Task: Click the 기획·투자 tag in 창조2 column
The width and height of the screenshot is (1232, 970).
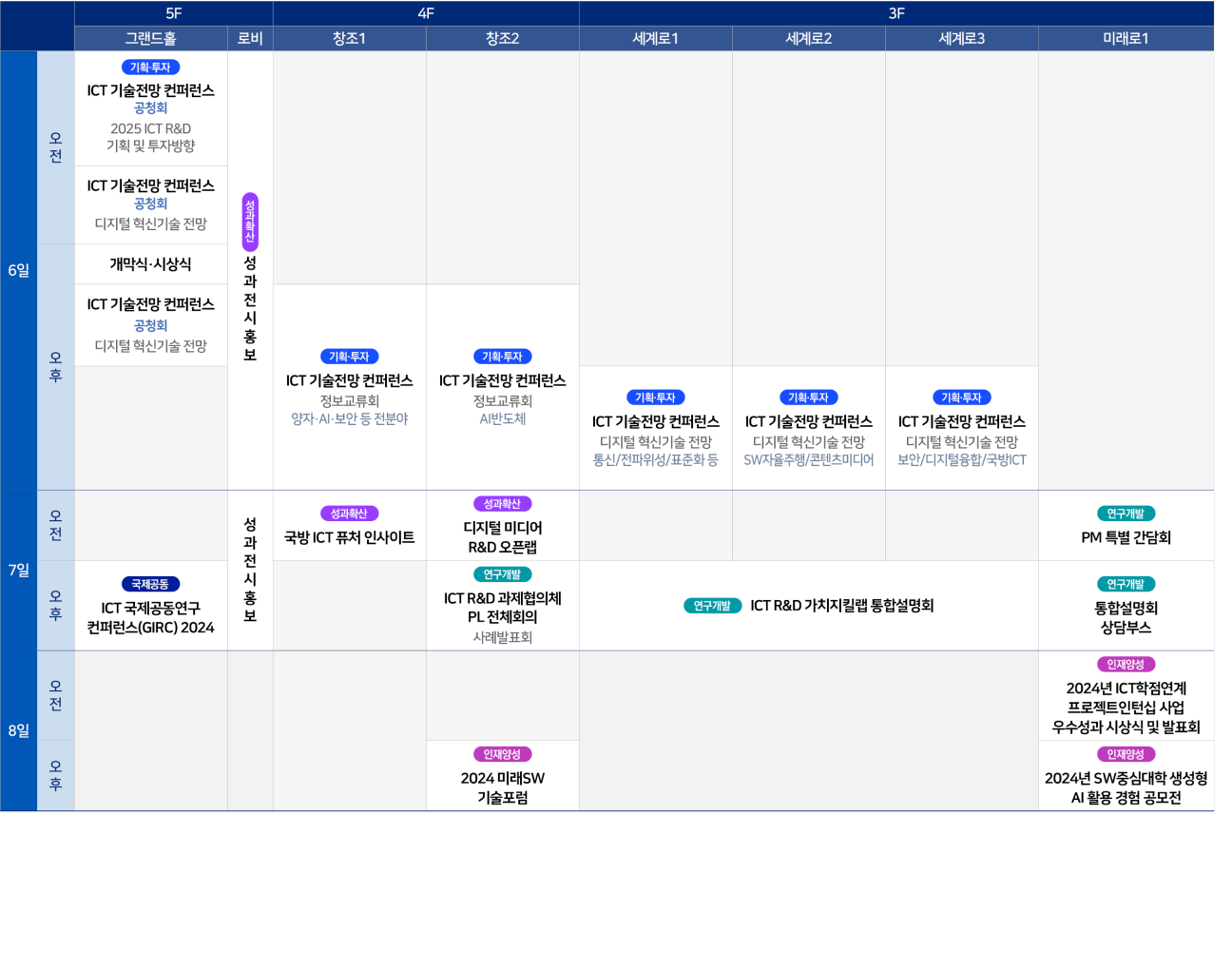Action: click(x=502, y=357)
